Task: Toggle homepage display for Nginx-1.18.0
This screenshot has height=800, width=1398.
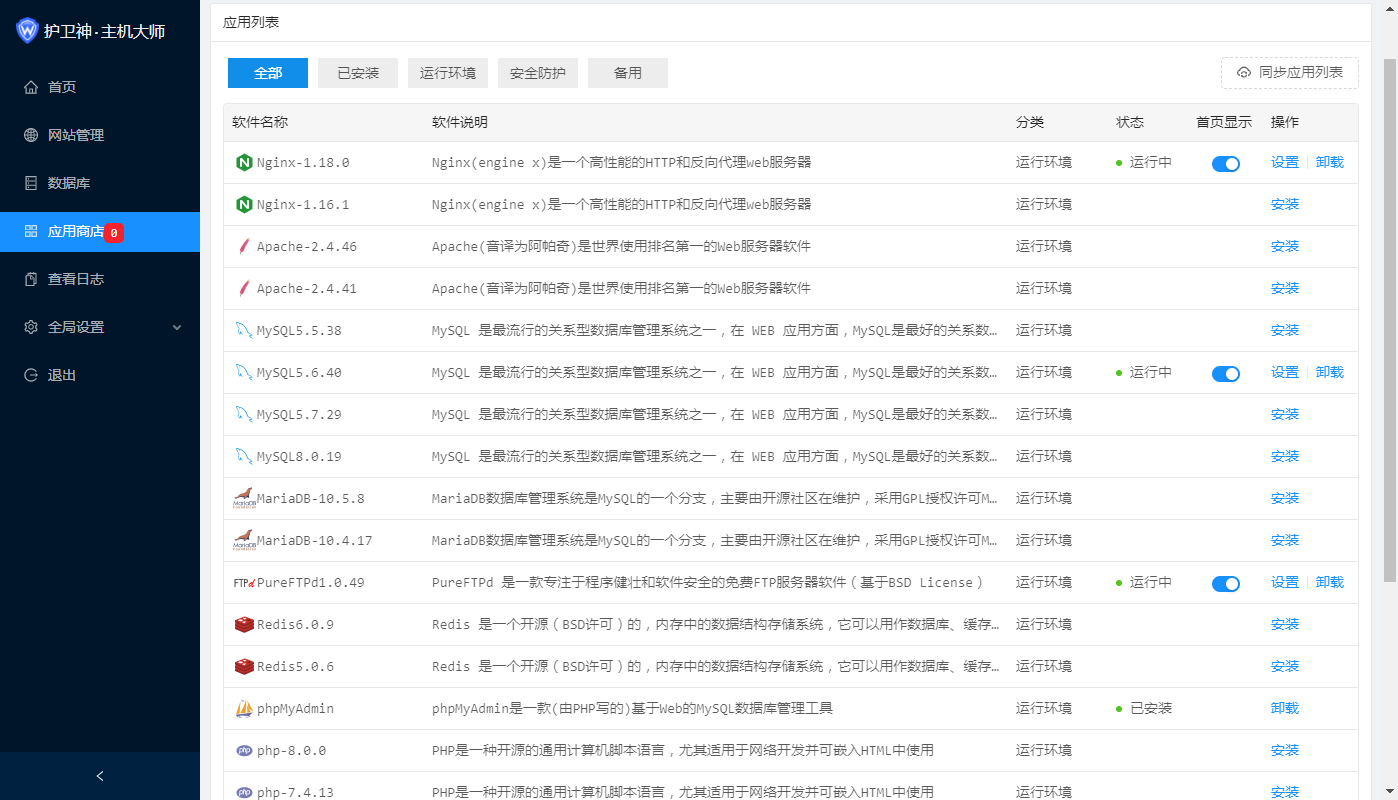Action: click(1225, 163)
